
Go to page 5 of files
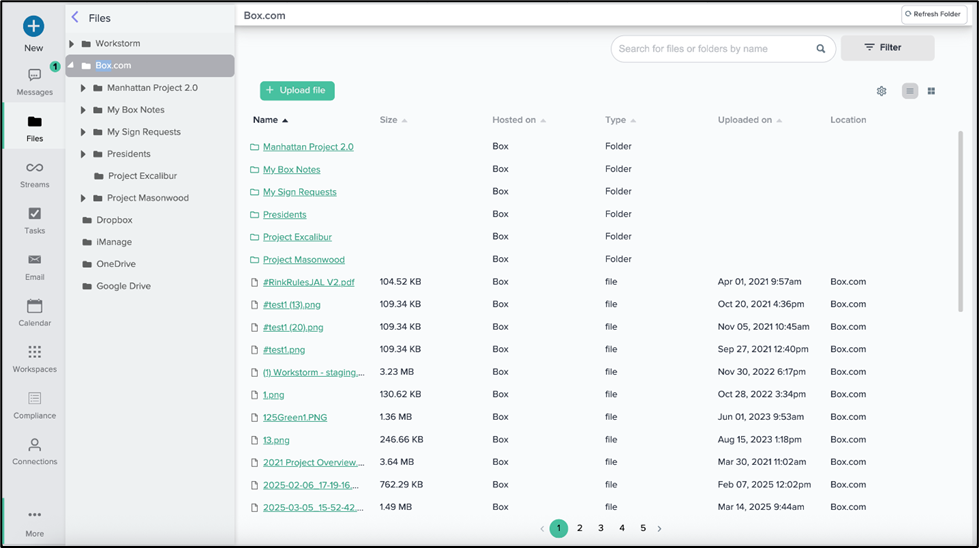coord(642,528)
